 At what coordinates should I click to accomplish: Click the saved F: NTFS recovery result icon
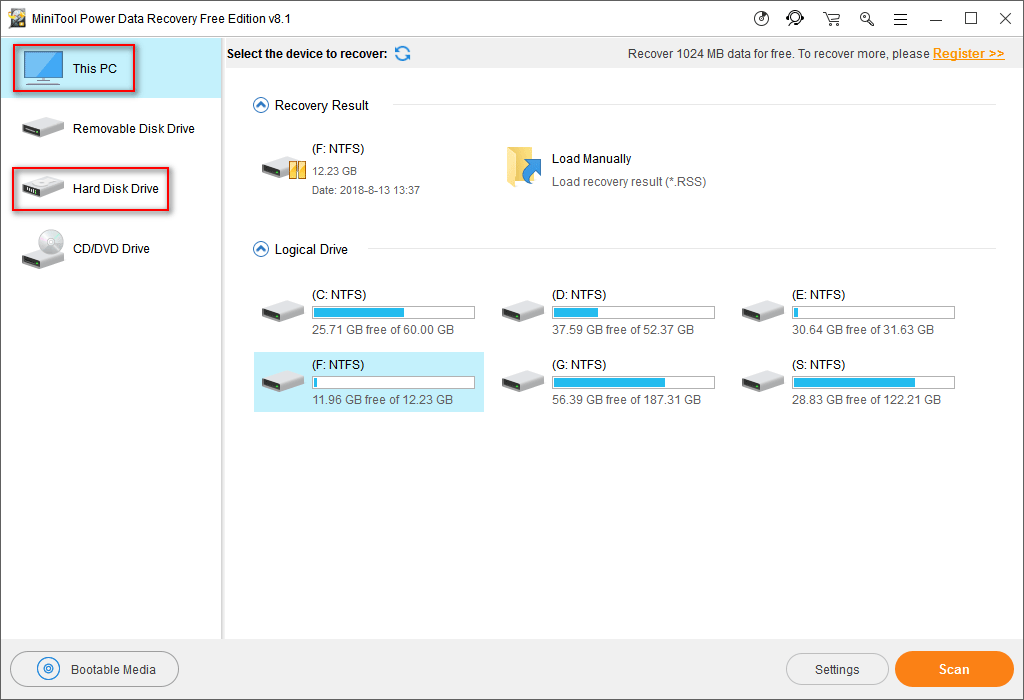[284, 168]
